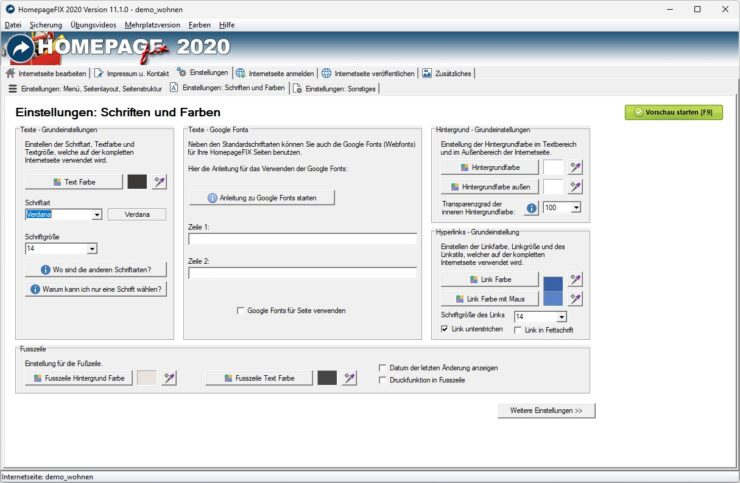
Task: Click the eyedropper for Link Farbe mit Maus
Action: [x=575, y=299]
